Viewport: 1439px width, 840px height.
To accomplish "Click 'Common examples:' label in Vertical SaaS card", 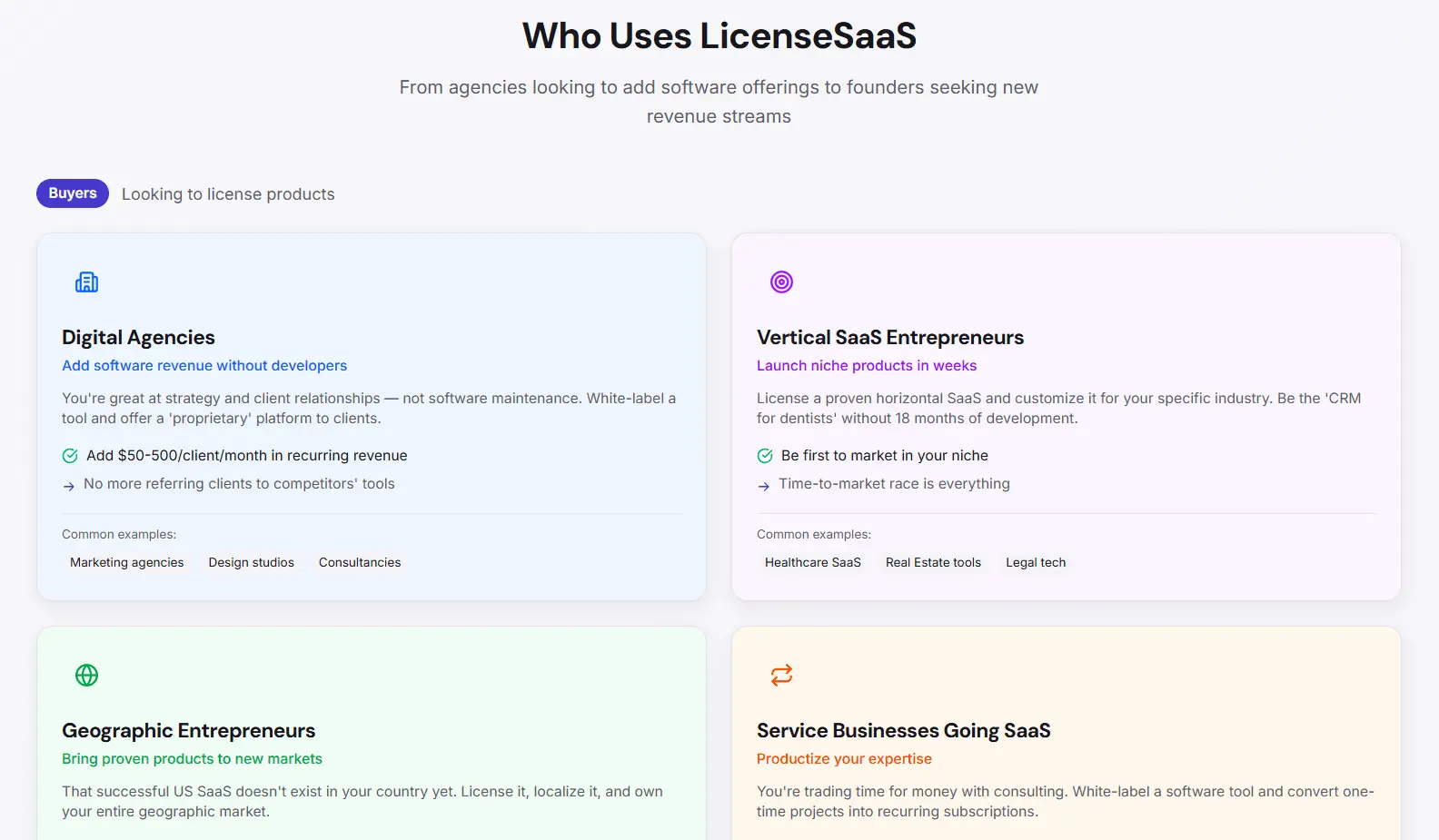I will (814, 535).
